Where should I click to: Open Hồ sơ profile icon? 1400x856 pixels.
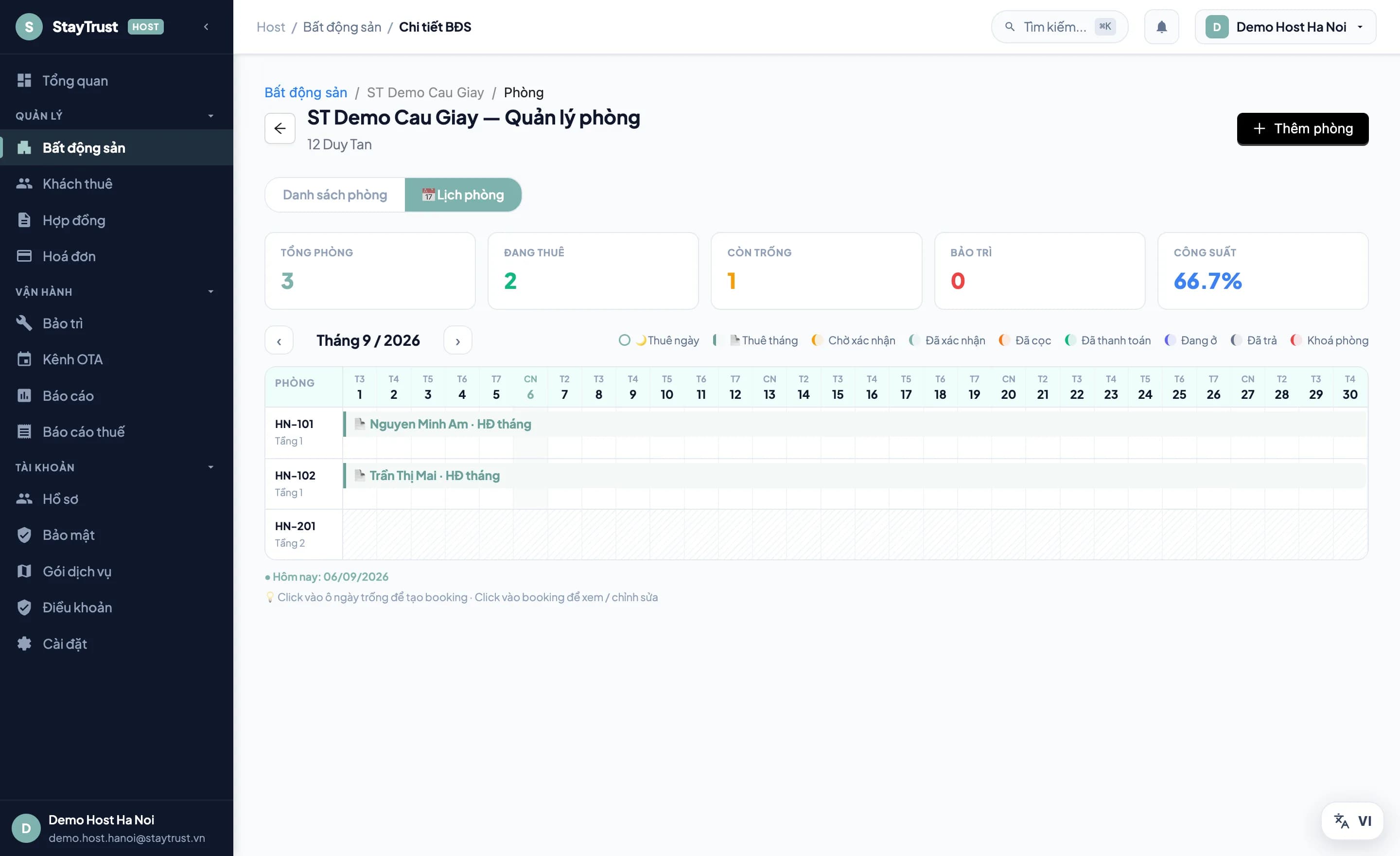(x=24, y=499)
